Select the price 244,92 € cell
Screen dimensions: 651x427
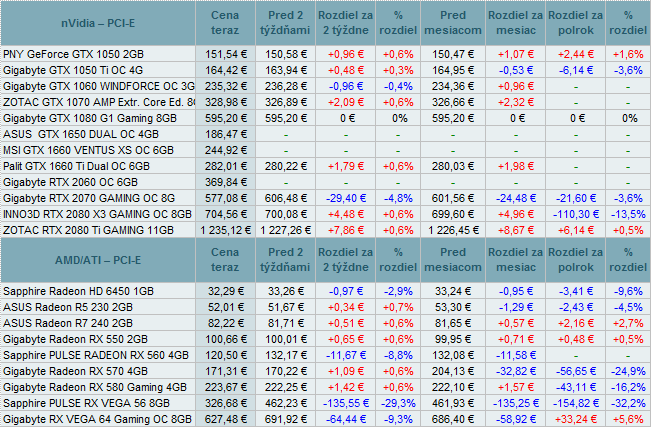pos(225,150)
